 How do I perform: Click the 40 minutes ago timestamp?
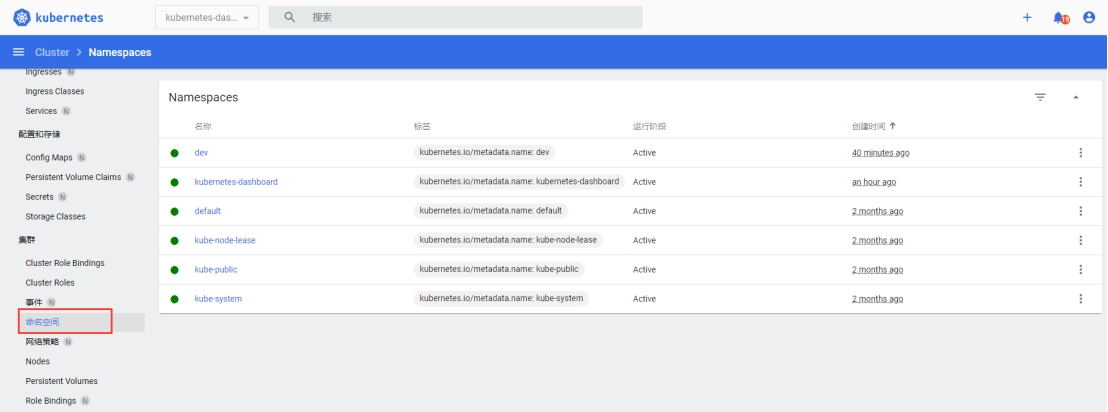[880, 153]
